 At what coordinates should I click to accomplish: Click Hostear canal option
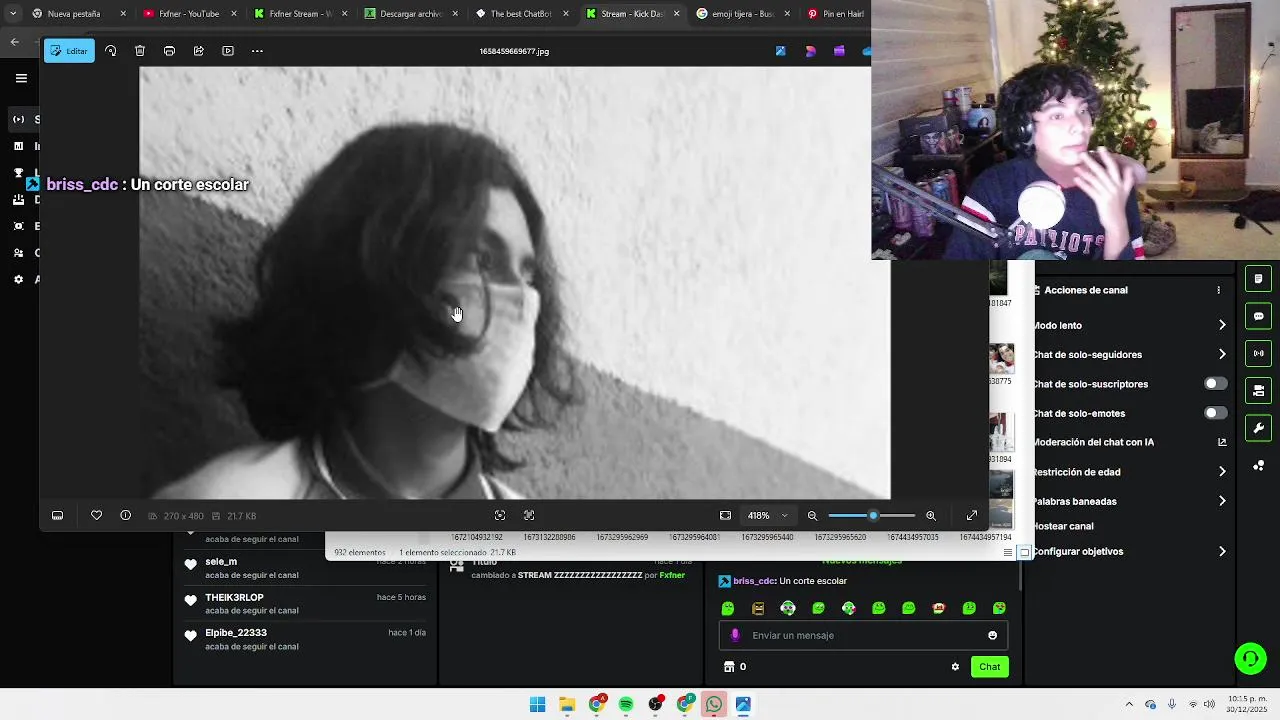[1064, 526]
